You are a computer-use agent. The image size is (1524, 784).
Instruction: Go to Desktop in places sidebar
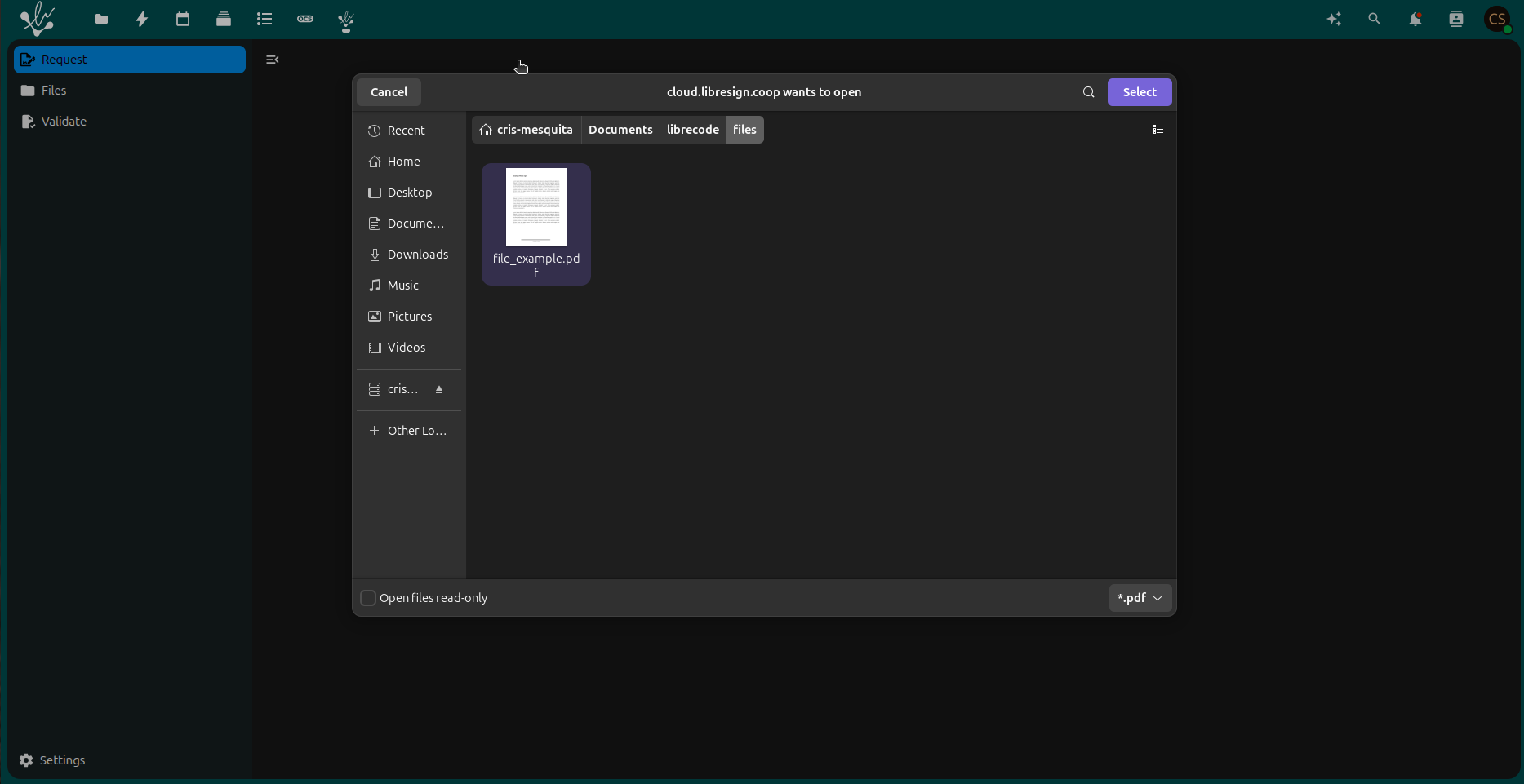pos(409,193)
